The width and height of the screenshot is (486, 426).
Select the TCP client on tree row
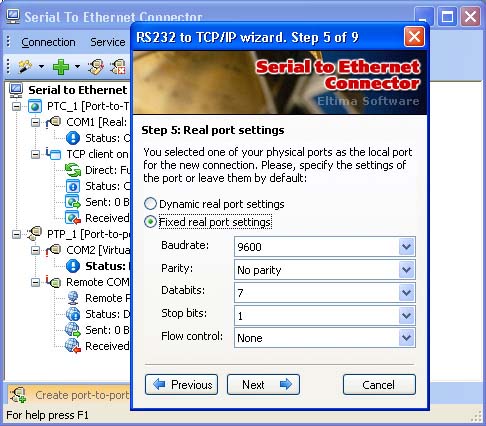pos(97,154)
